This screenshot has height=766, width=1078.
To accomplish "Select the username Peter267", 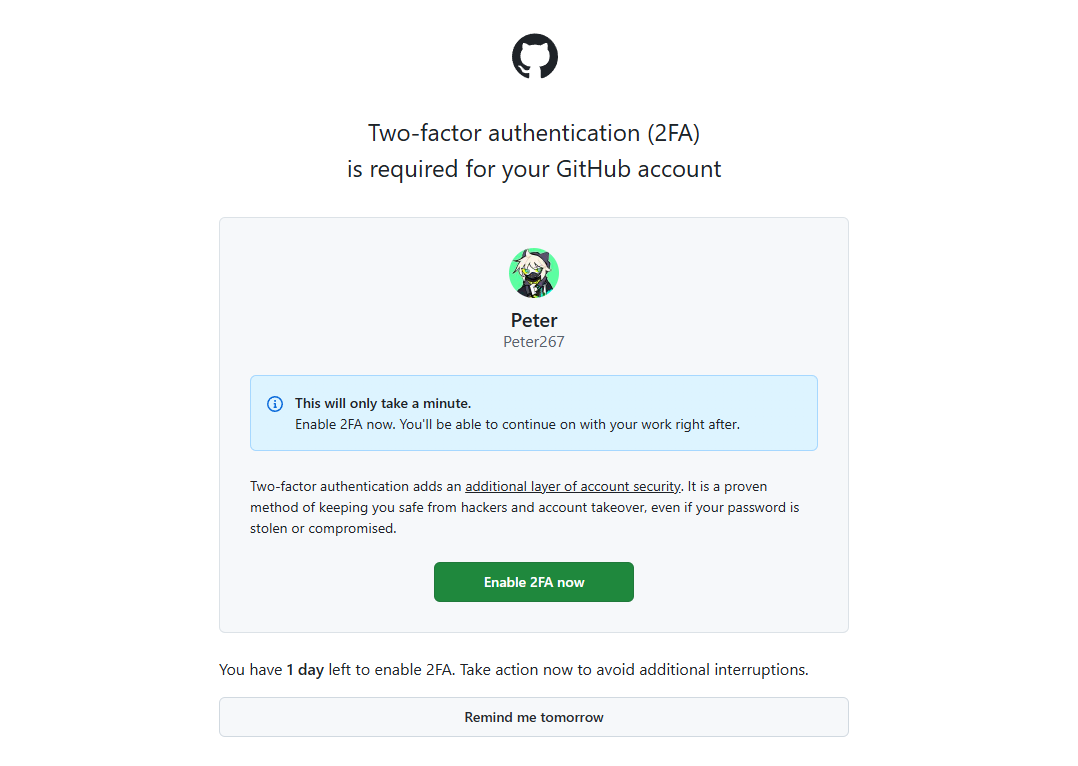I will (534, 341).
